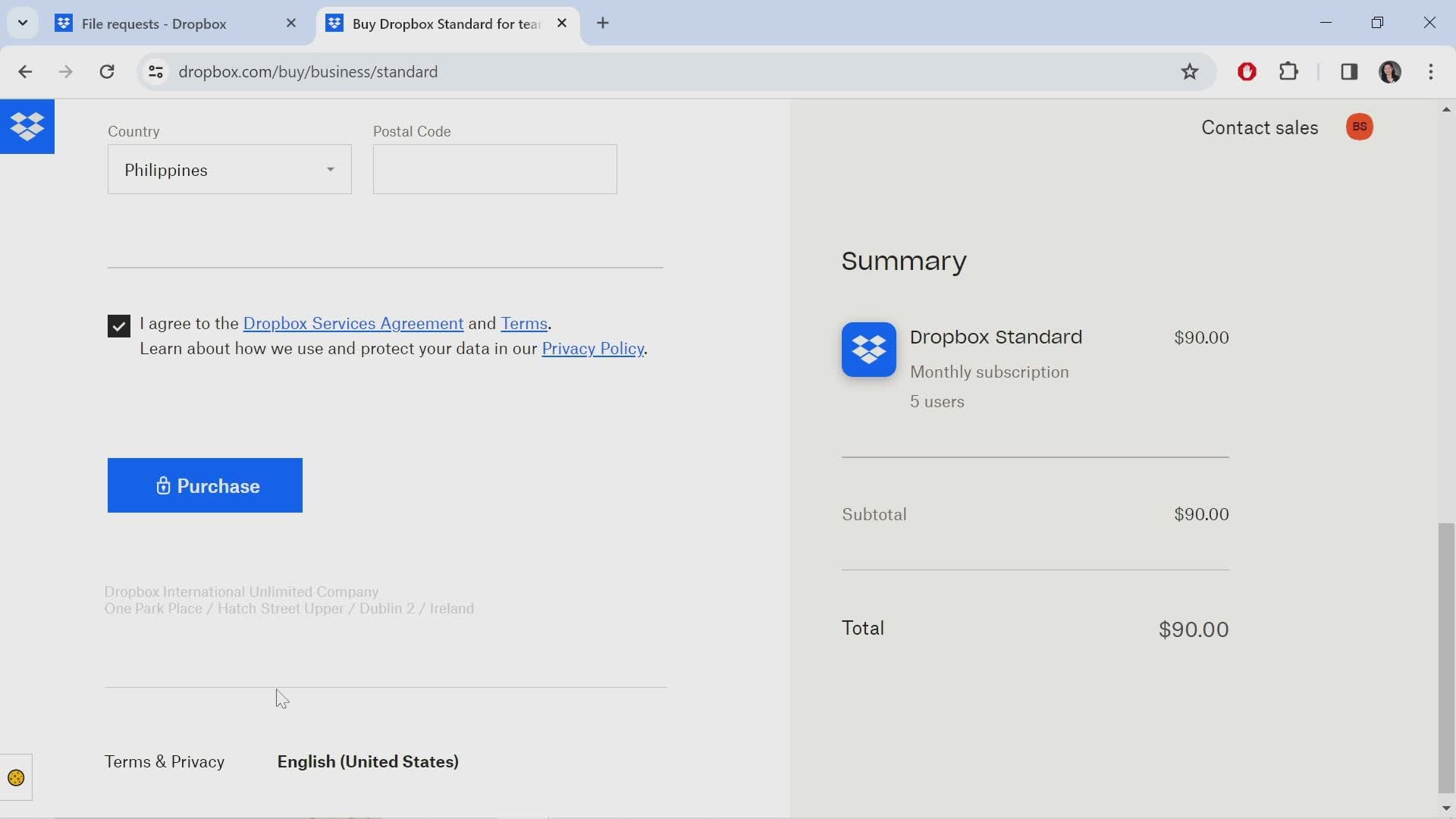
Task: Open the Country dropdown showing Philippines
Action: point(230,169)
